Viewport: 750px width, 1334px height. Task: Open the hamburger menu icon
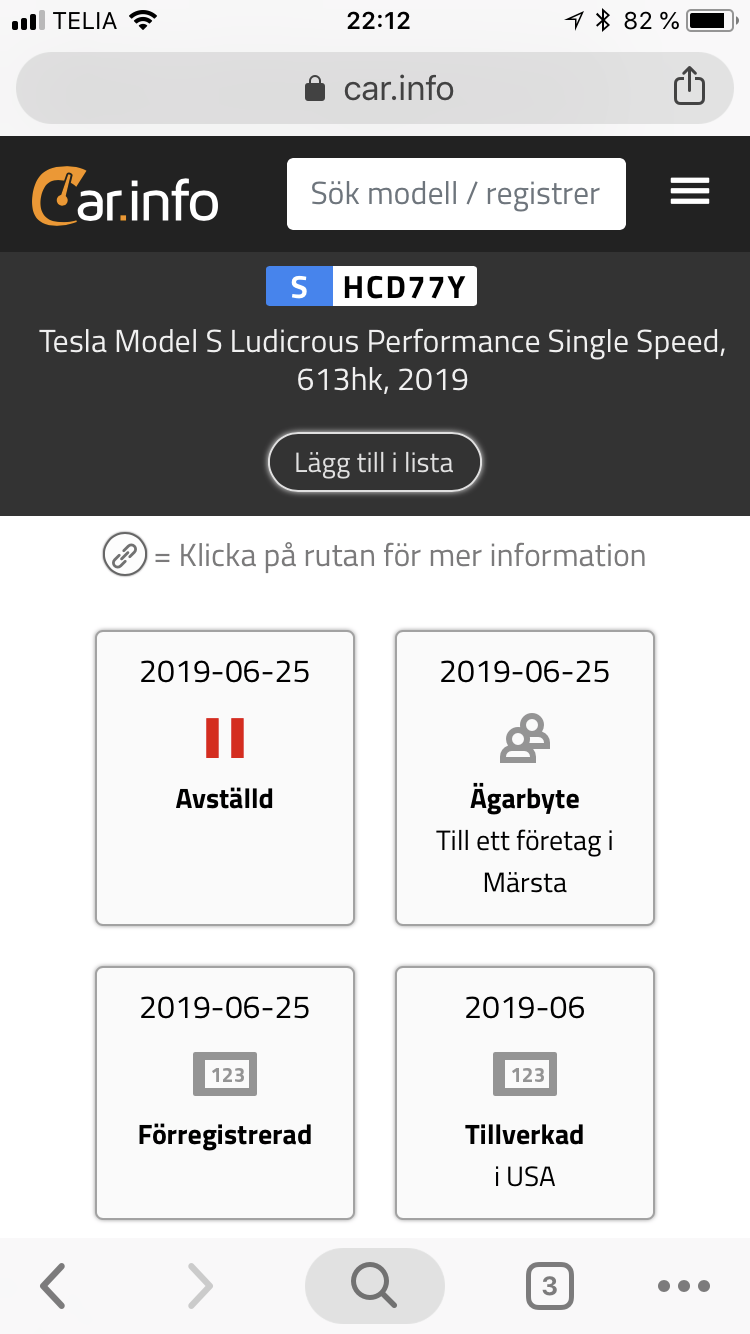click(x=690, y=192)
